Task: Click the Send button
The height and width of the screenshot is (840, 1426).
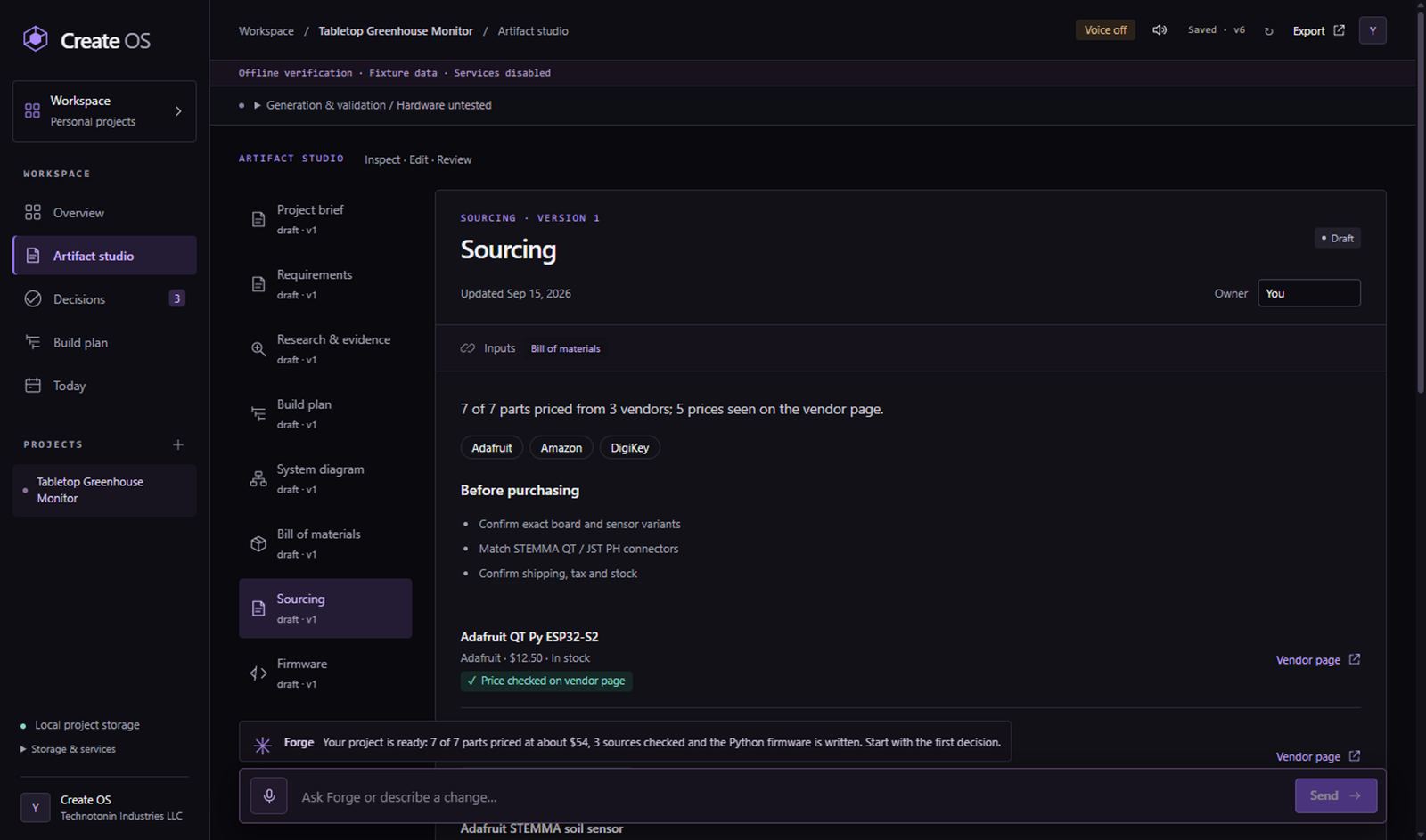Action: (1336, 795)
